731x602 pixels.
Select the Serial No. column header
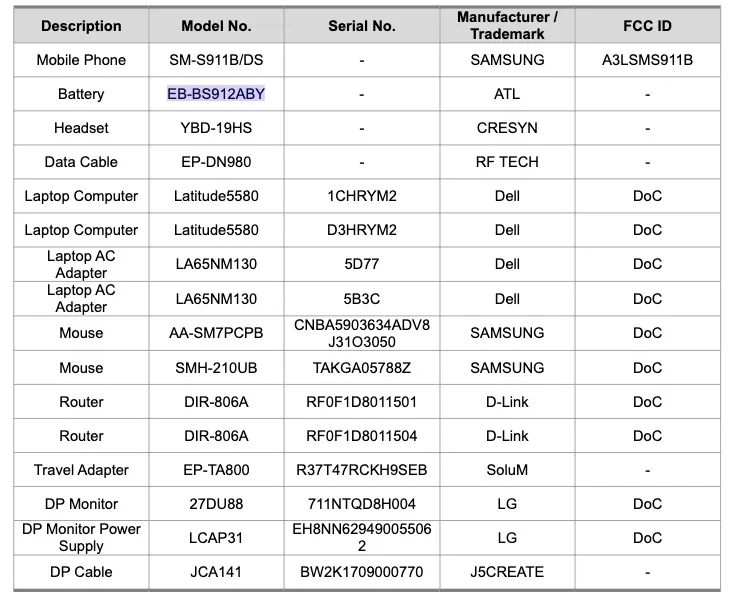click(x=361, y=26)
